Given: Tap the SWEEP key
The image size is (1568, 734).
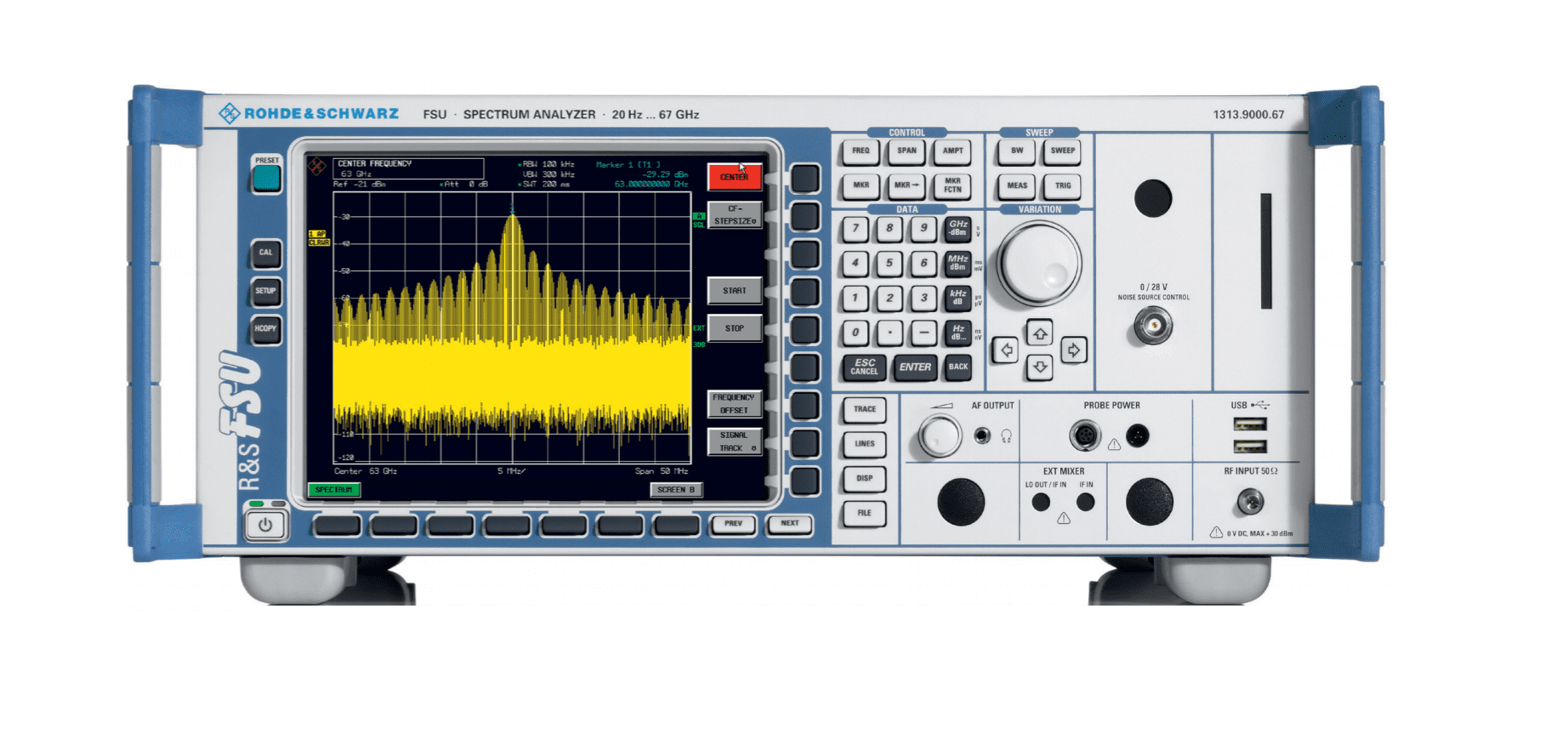Looking at the screenshot, I should [x=1063, y=151].
